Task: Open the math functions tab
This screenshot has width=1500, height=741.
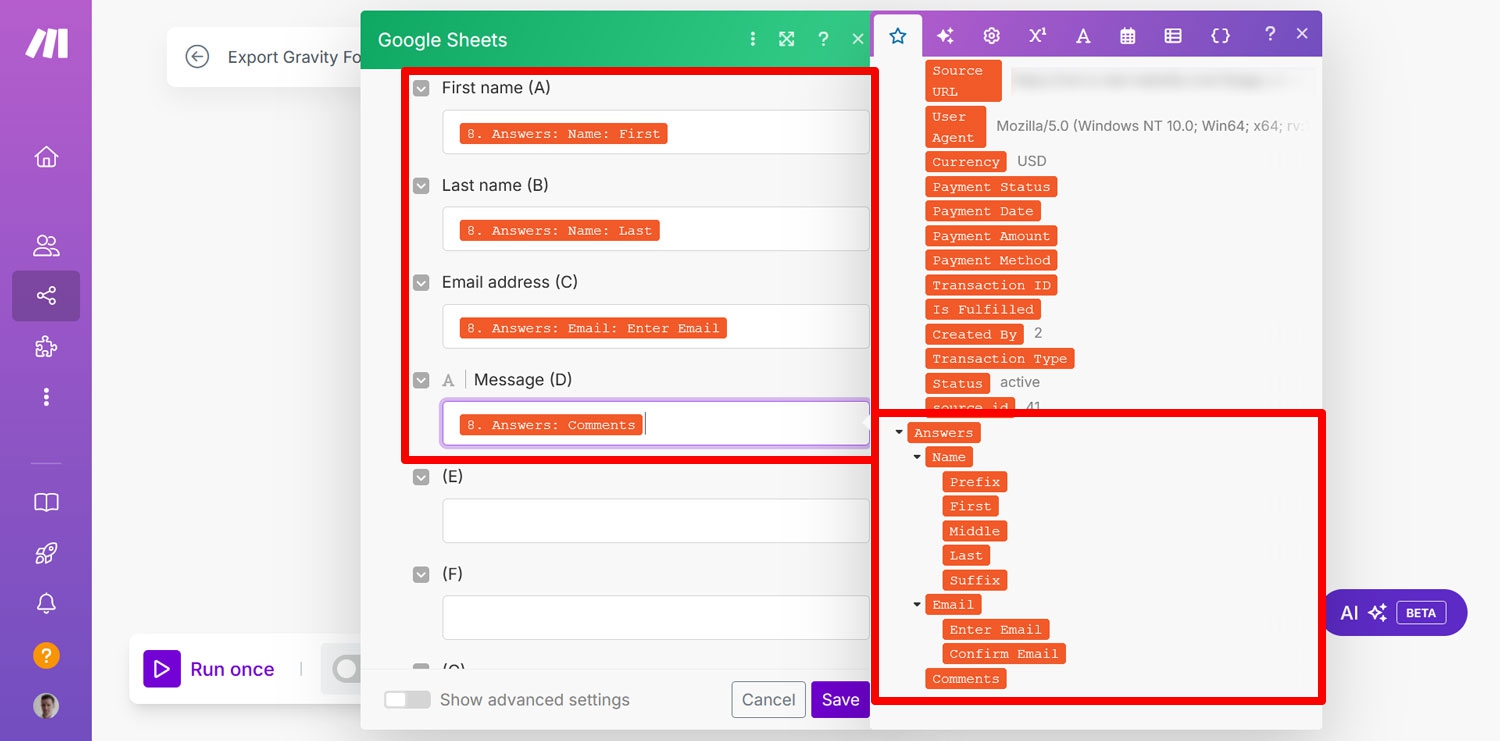Action: pos(1037,36)
